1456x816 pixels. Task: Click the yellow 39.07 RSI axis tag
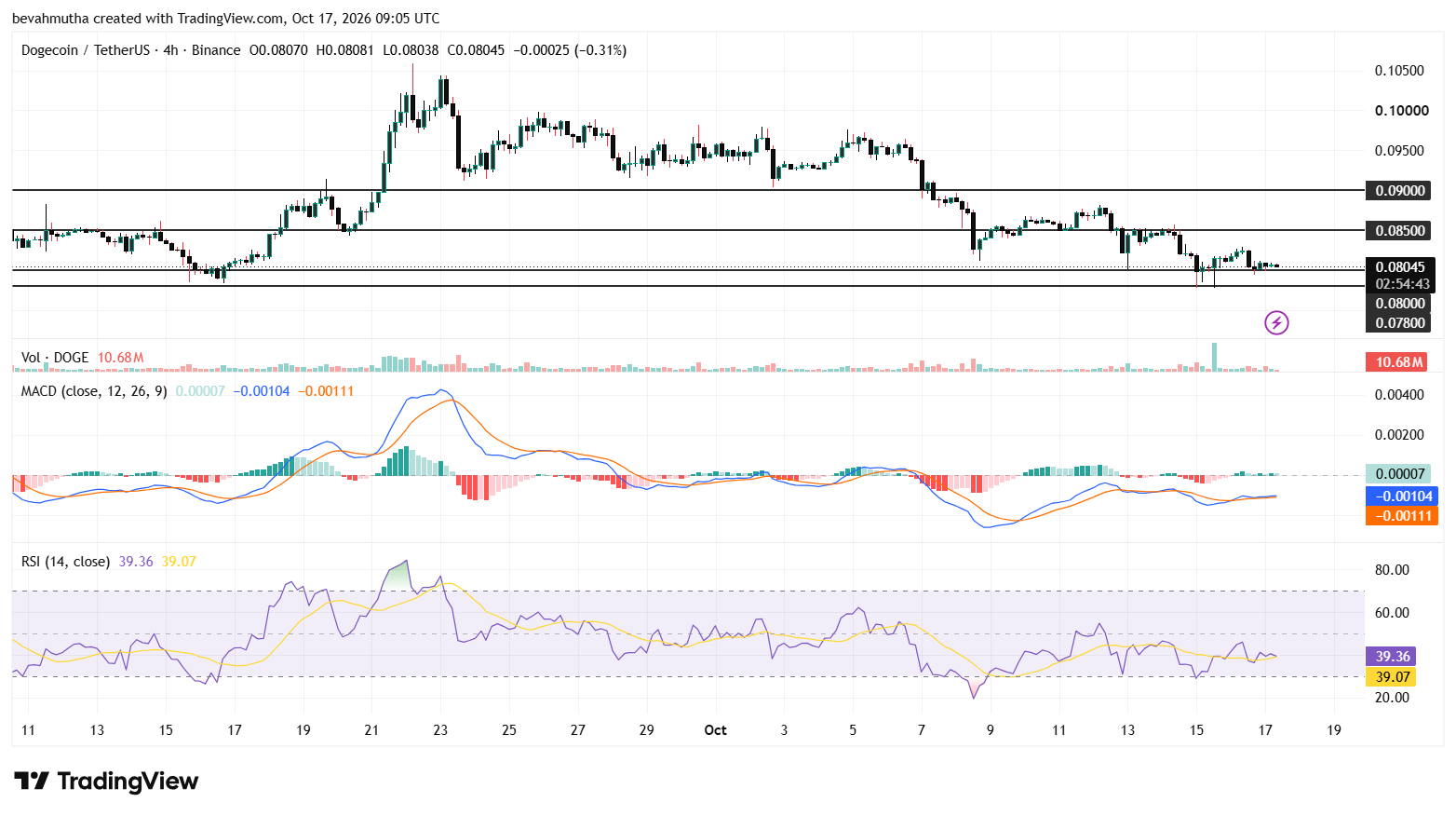click(x=1393, y=677)
